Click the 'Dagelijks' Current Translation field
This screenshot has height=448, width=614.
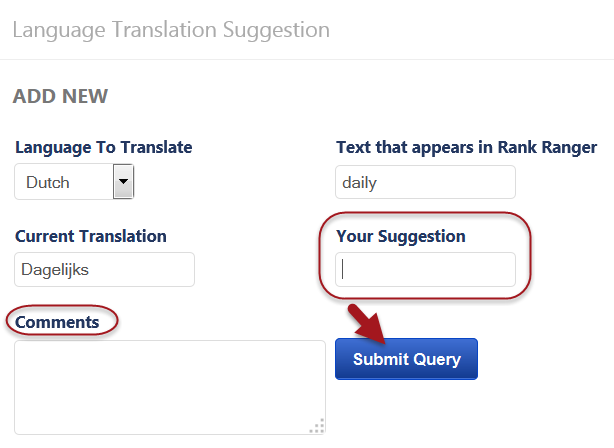[104, 269]
